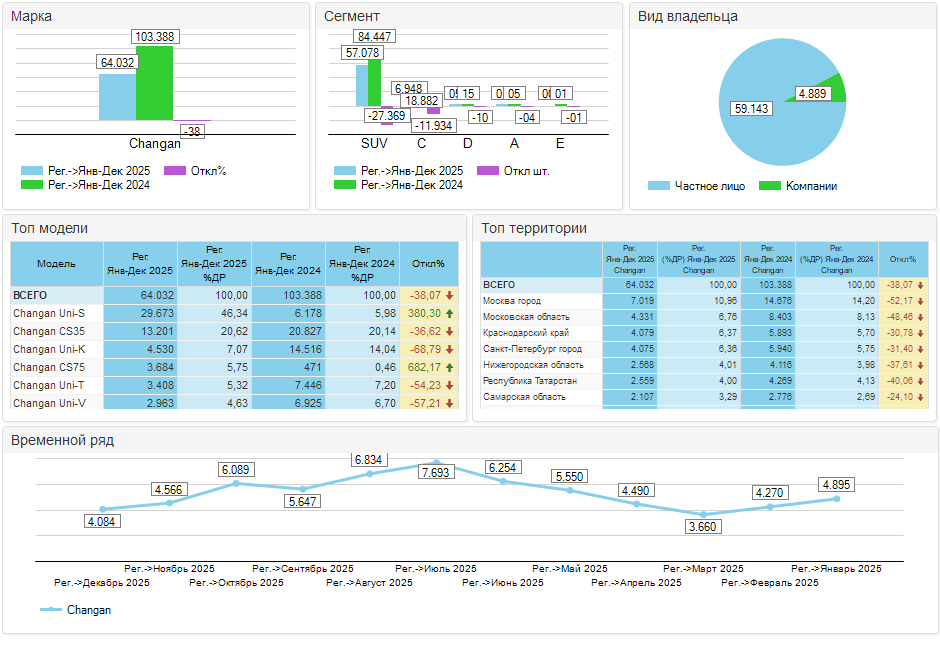
Task: Toggle Откл шт. legend in Сегмент chart
Action: click(x=513, y=171)
